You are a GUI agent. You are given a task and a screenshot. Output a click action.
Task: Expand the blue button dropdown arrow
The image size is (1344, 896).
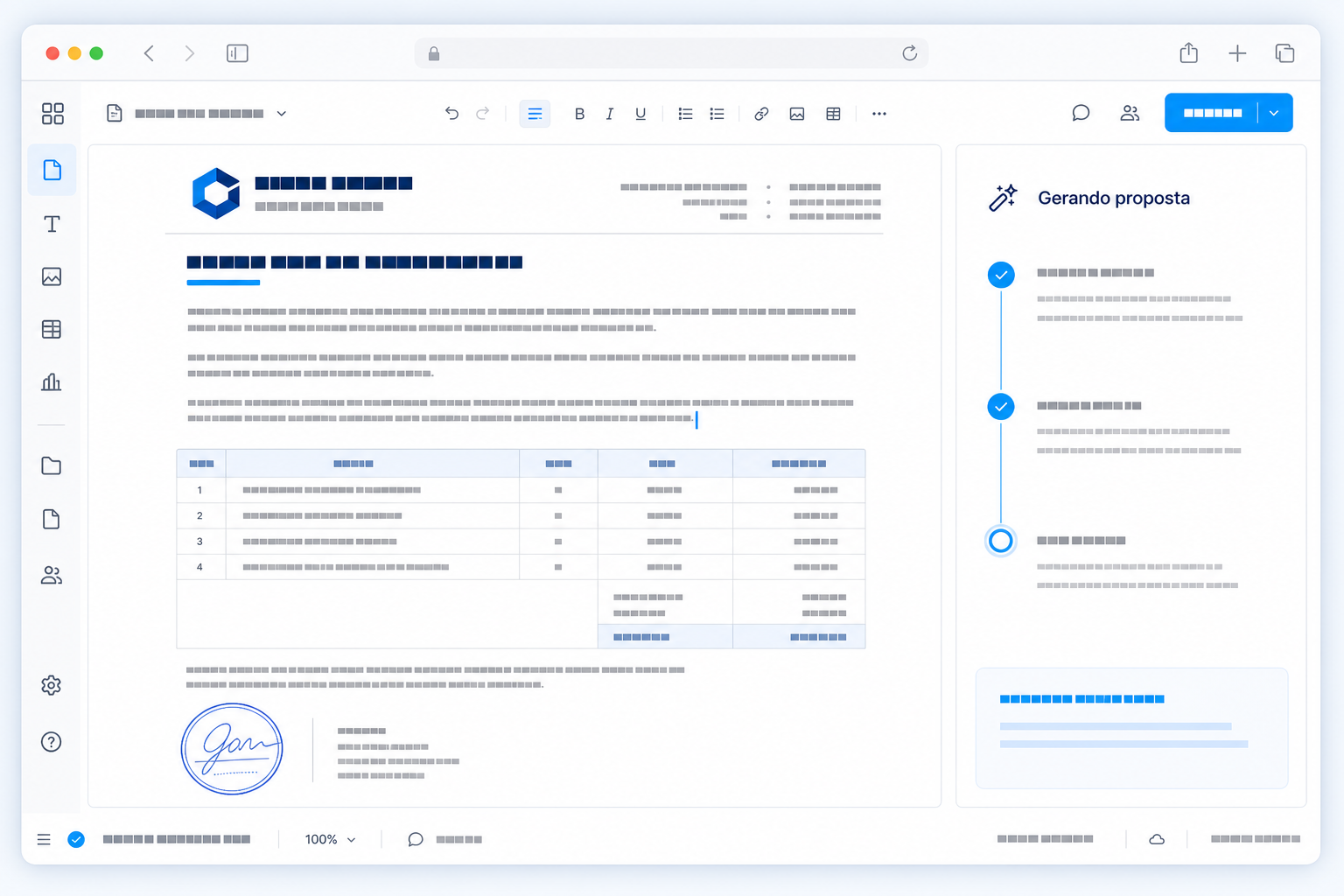pyautogui.click(x=1274, y=113)
